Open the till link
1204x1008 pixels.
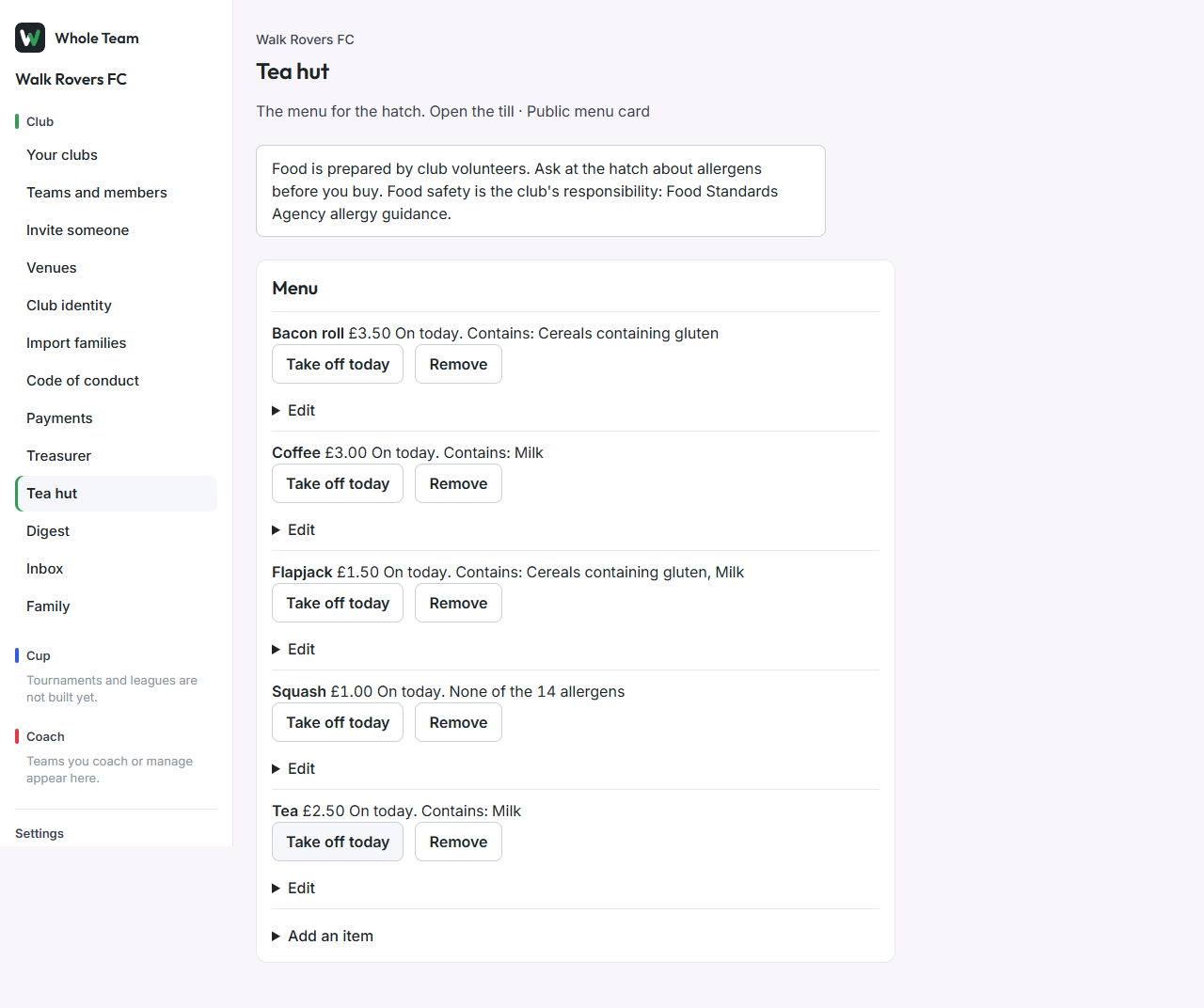pos(472,111)
